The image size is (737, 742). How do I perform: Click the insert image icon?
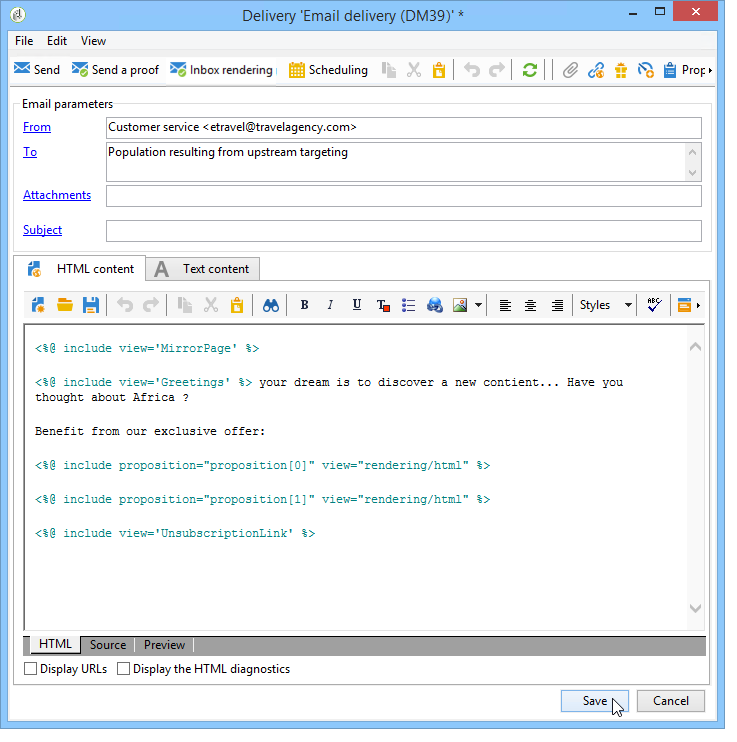pos(460,305)
